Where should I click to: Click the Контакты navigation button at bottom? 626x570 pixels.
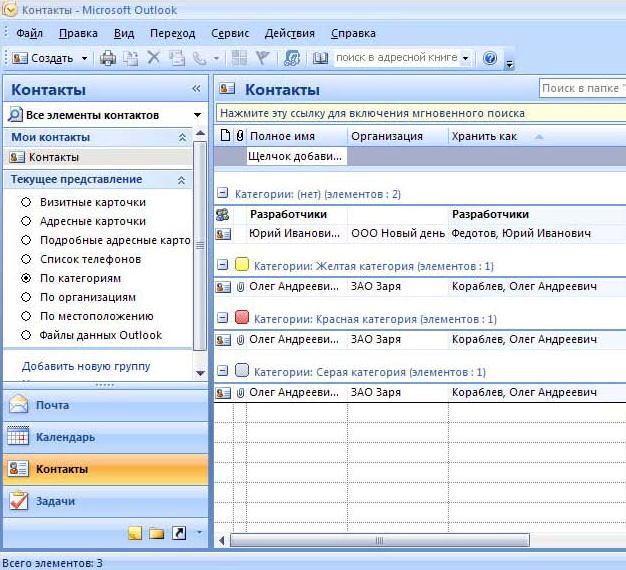point(105,469)
